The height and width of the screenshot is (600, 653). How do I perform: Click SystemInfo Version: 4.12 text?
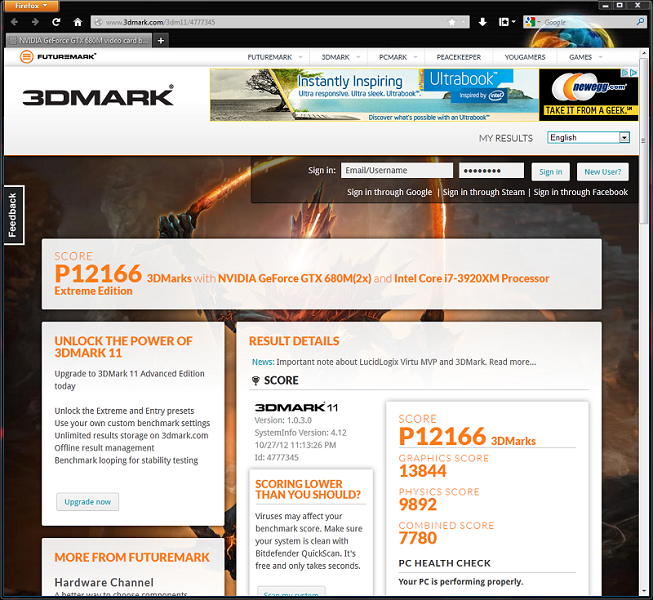point(301,433)
